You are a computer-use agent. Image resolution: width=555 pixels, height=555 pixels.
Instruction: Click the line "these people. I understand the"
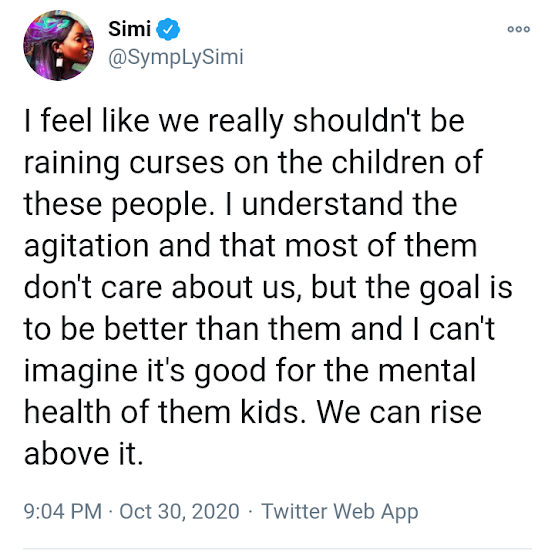[x=240, y=204]
